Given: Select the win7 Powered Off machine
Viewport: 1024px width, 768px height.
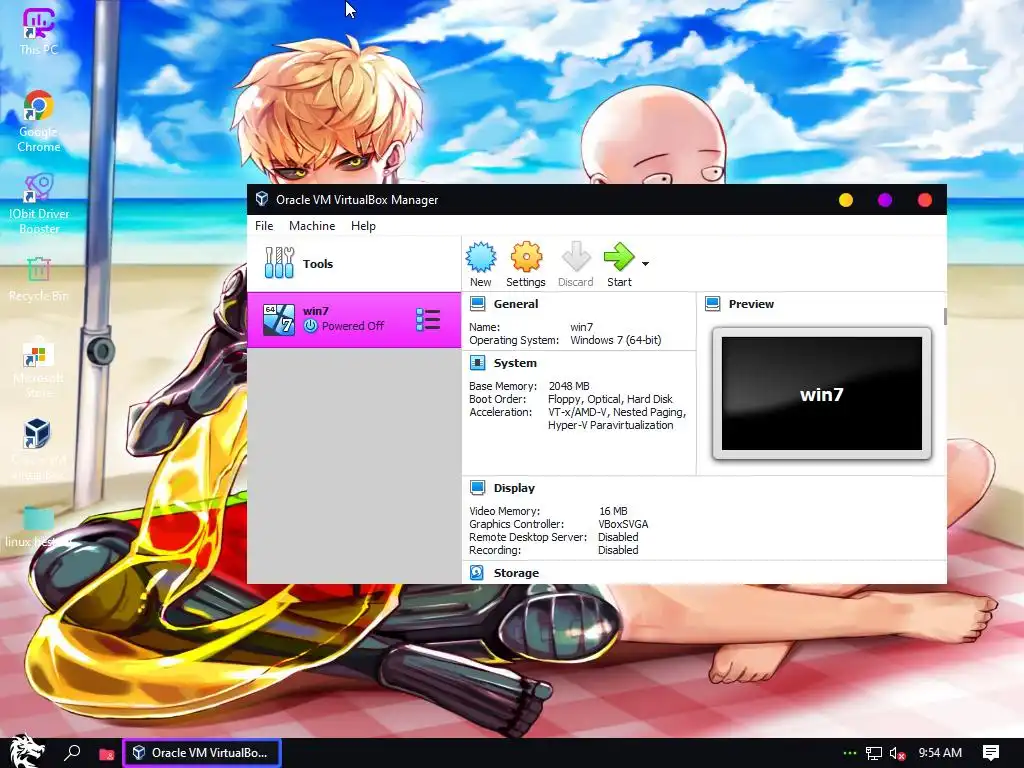Looking at the screenshot, I should click(353, 319).
